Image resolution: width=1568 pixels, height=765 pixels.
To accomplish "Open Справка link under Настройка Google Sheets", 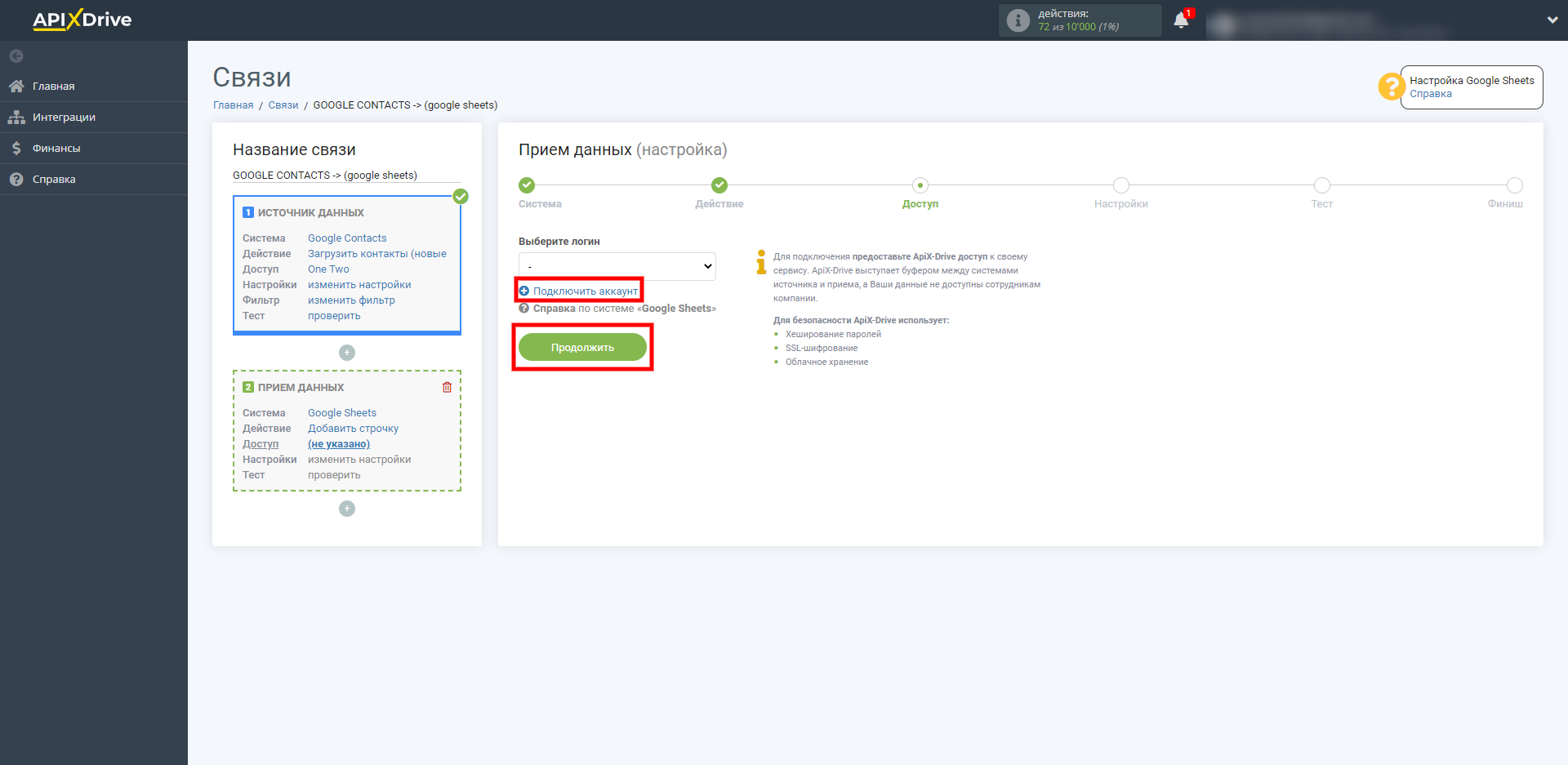I will pos(1431,94).
